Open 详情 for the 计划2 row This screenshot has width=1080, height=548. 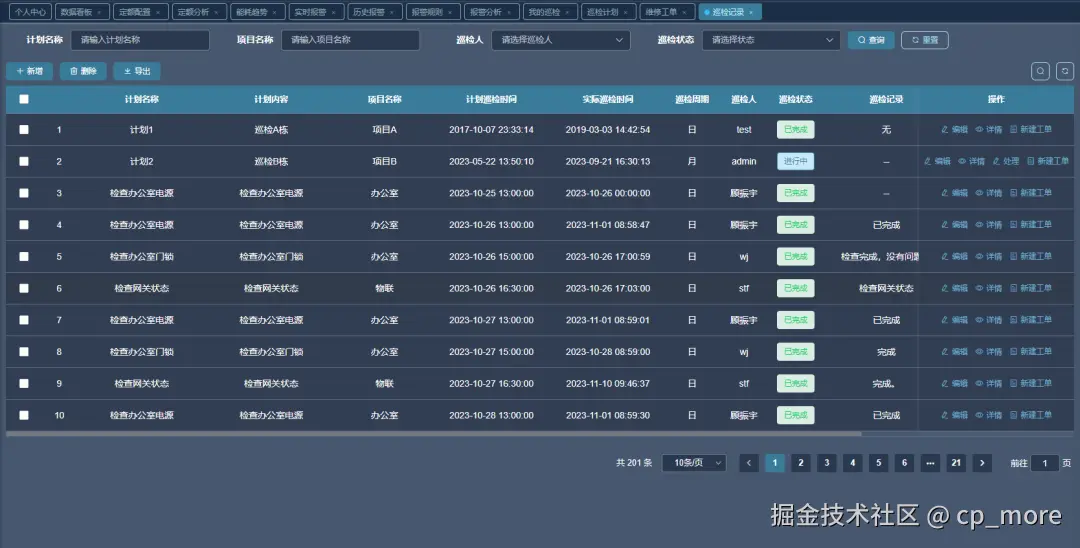click(x=971, y=161)
